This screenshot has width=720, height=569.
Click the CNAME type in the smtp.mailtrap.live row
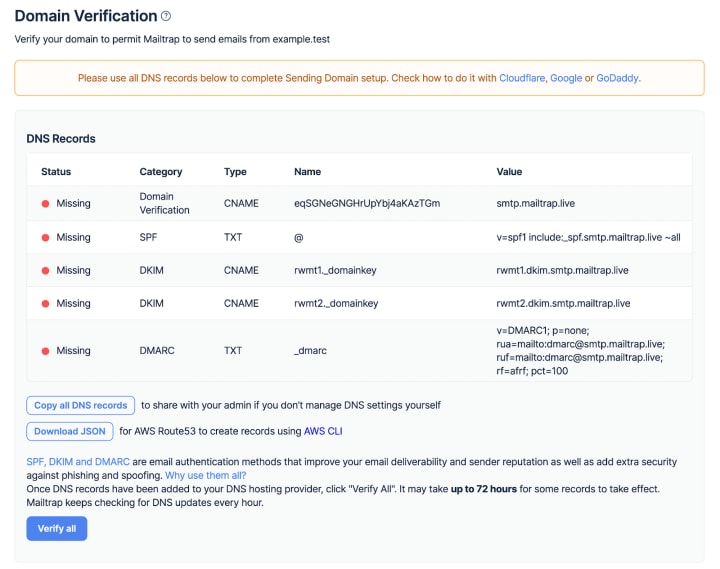(x=241, y=203)
